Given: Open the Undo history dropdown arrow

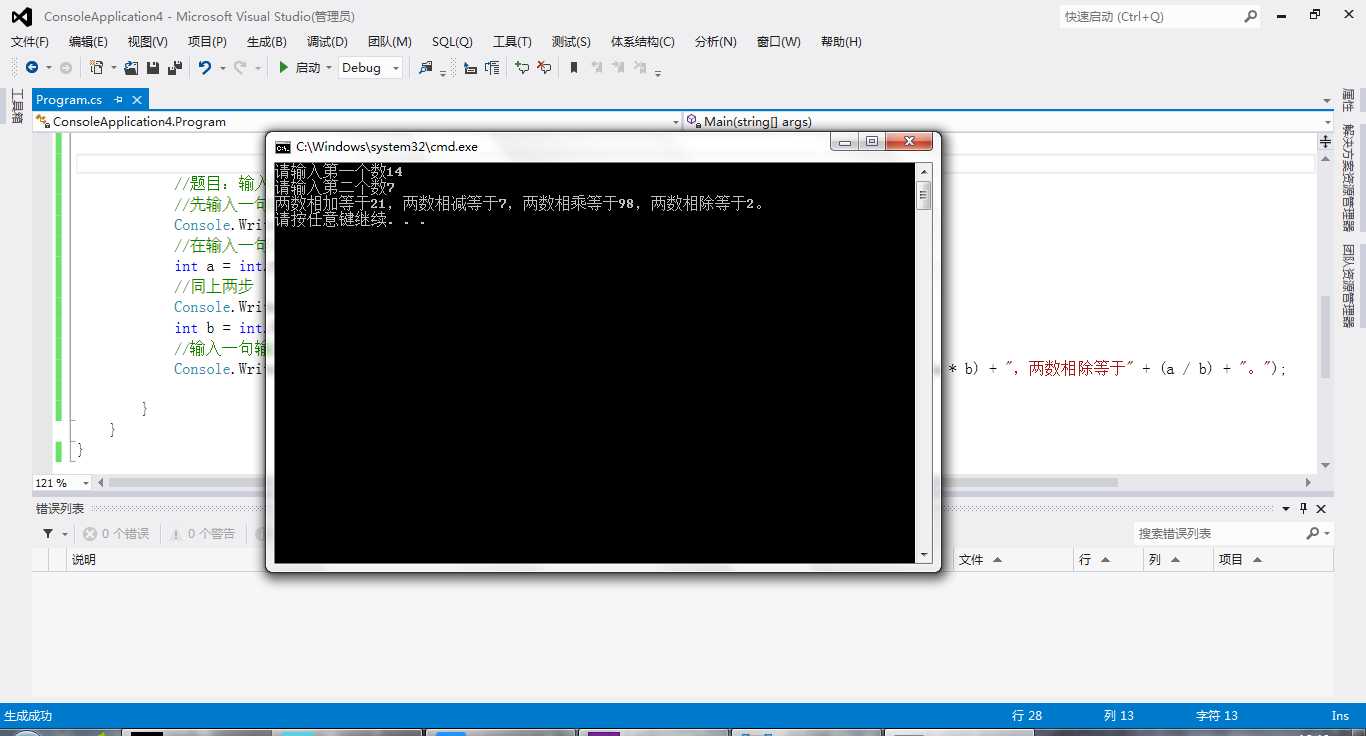Looking at the screenshot, I should (x=222, y=68).
